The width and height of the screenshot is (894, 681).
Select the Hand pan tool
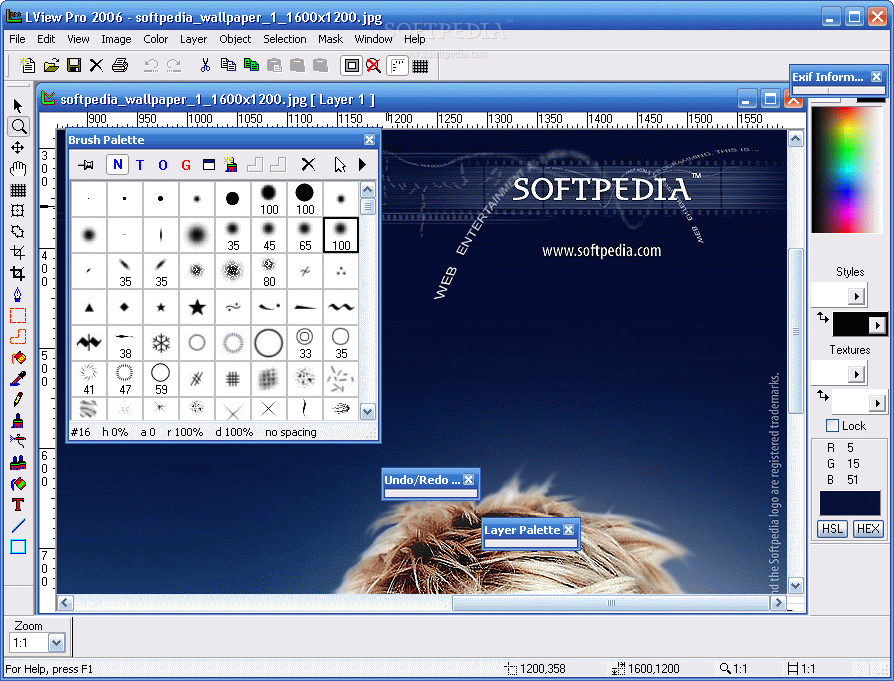(18, 169)
